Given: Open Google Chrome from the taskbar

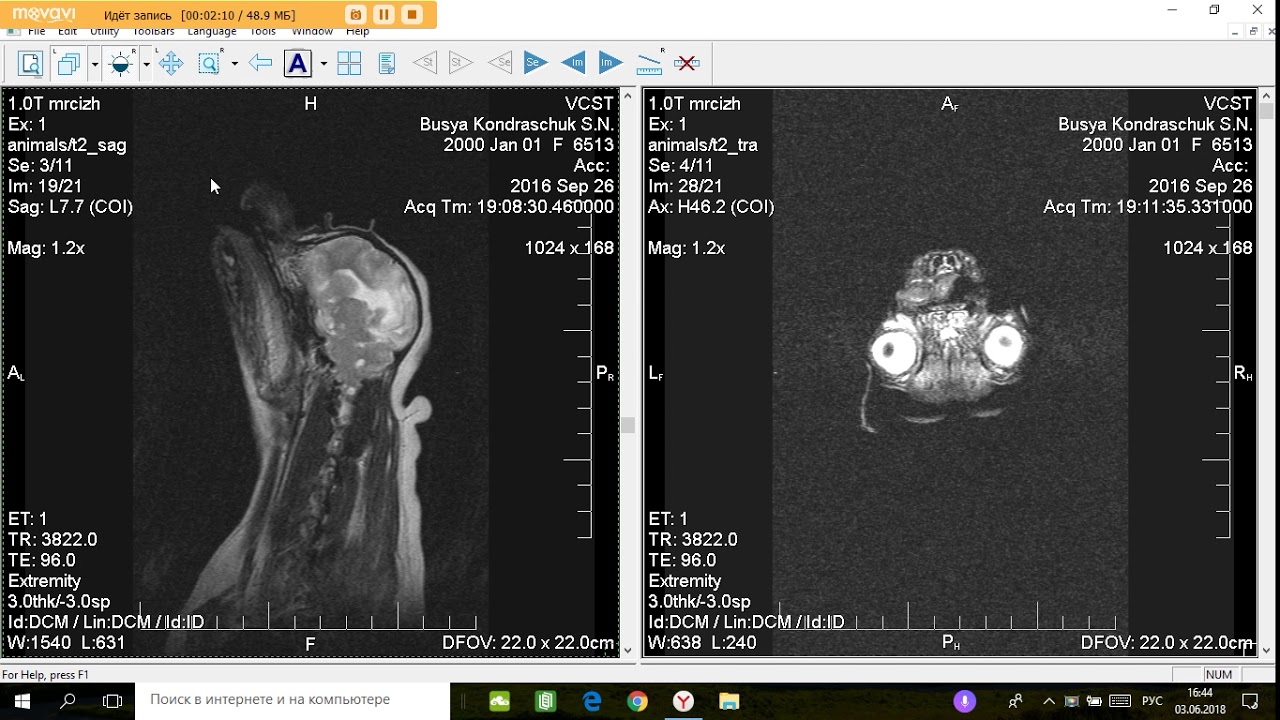Looking at the screenshot, I should (637, 701).
